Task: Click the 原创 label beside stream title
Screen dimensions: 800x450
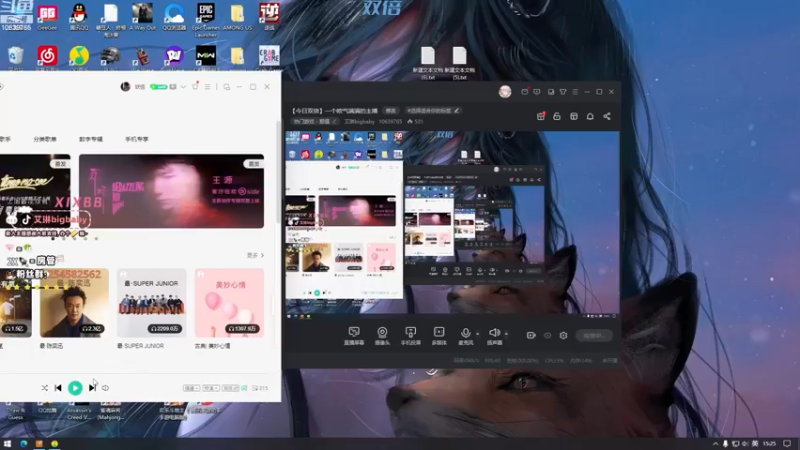Action: (x=390, y=111)
